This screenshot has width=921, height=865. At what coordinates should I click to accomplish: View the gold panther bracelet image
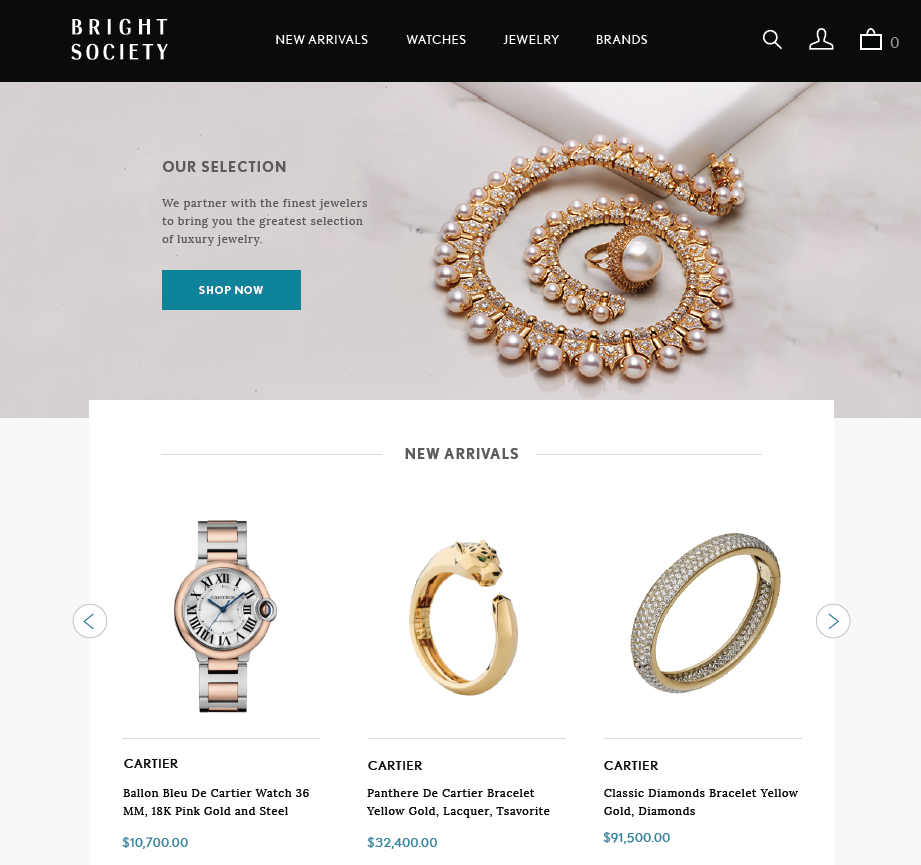(462, 617)
